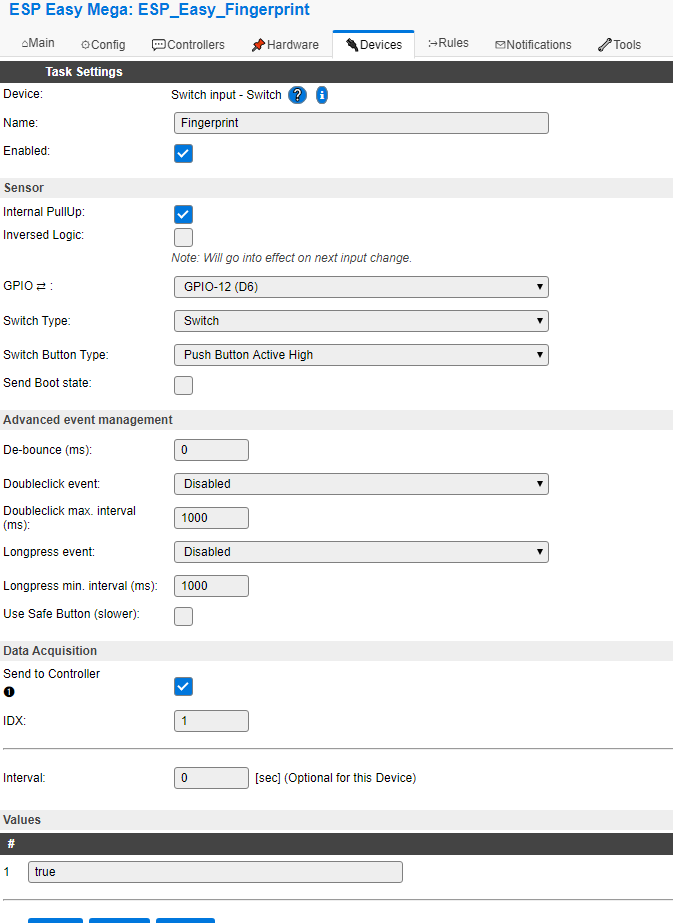Open the Tools tab
The width and height of the screenshot is (673, 923).
tap(619, 45)
